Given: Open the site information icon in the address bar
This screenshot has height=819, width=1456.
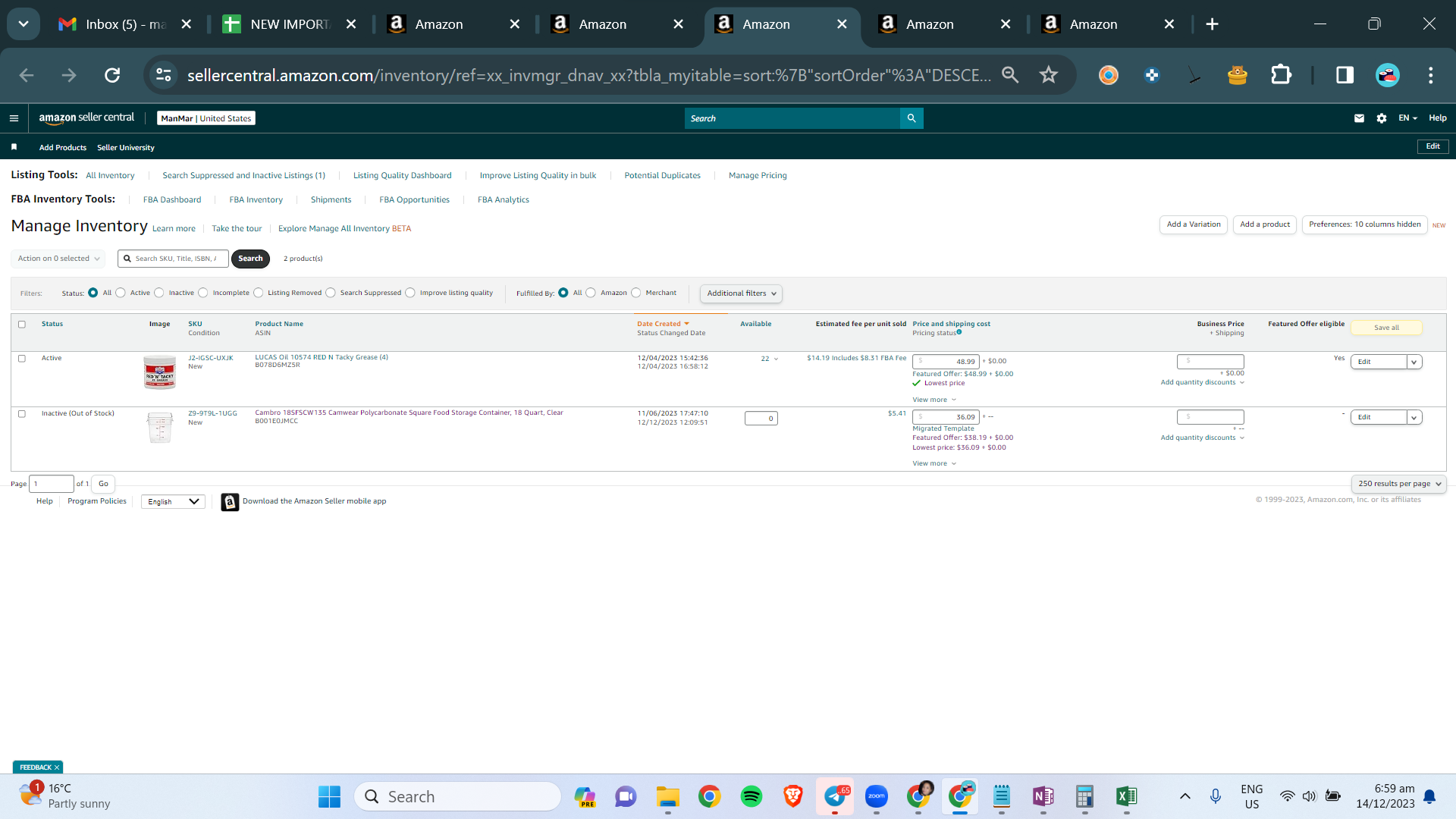Looking at the screenshot, I should 164,75.
